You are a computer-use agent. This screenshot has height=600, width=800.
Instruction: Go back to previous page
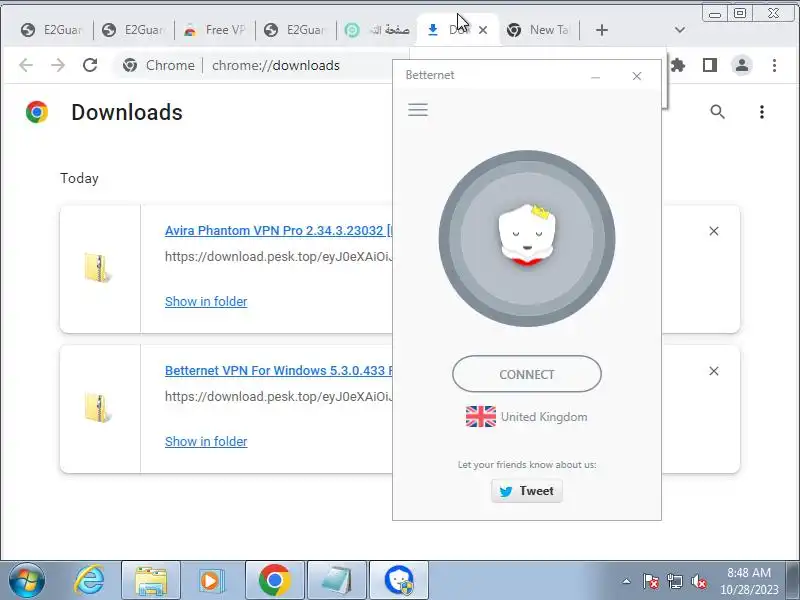[x=26, y=65]
